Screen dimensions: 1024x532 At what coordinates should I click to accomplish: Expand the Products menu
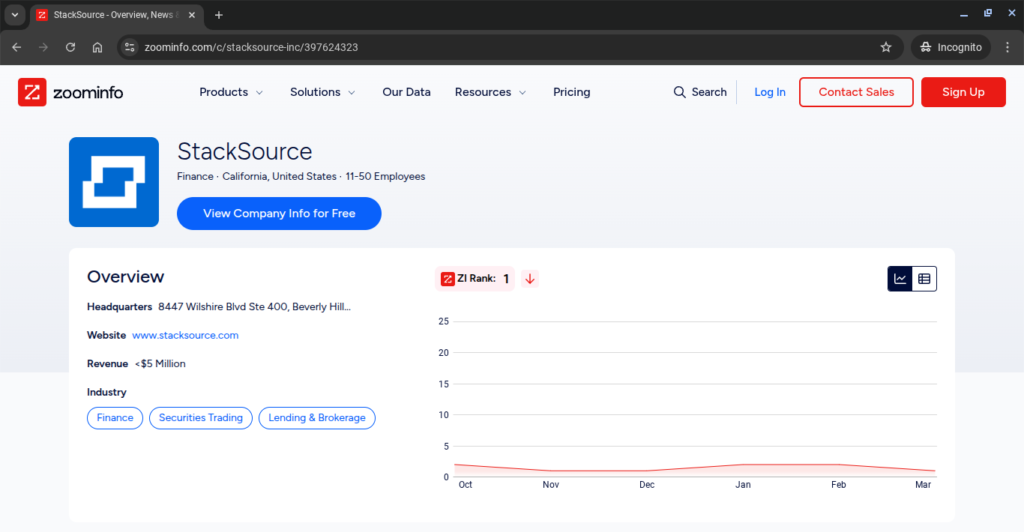pyautogui.click(x=231, y=92)
